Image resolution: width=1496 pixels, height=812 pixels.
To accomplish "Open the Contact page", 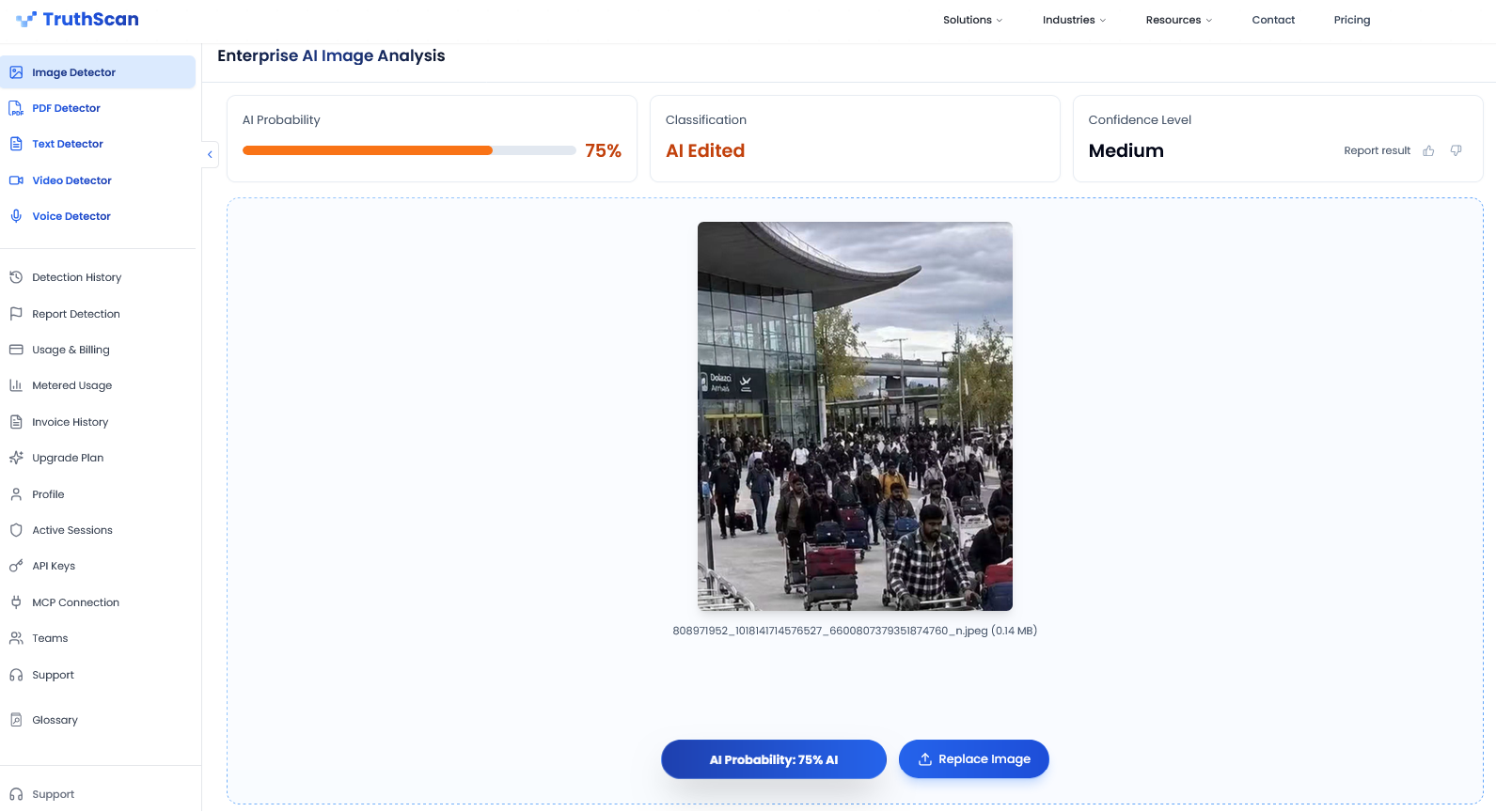I will [1273, 20].
